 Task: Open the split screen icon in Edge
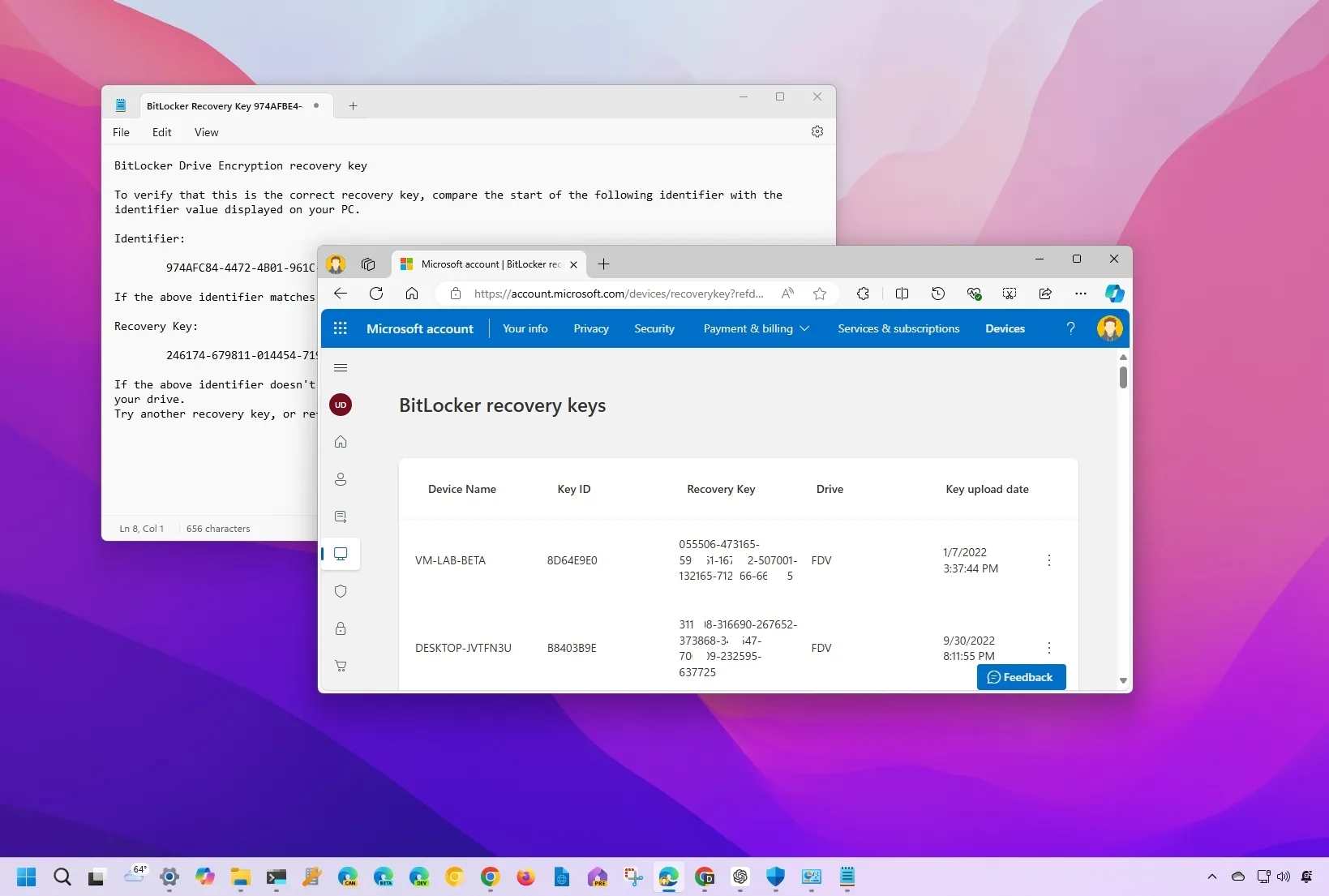tap(902, 294)
